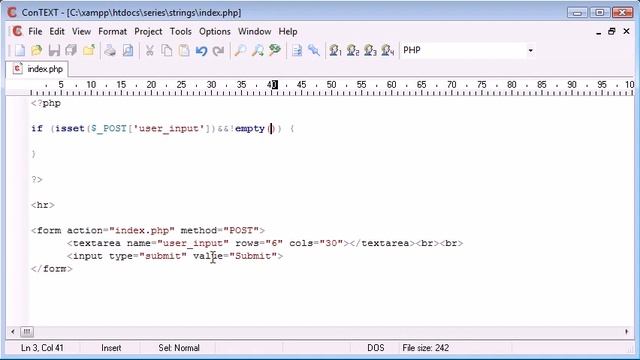The width and height of the screenshot is (640, 360).
Task: Open the Edit menu
Action: (x=57, y=31)
